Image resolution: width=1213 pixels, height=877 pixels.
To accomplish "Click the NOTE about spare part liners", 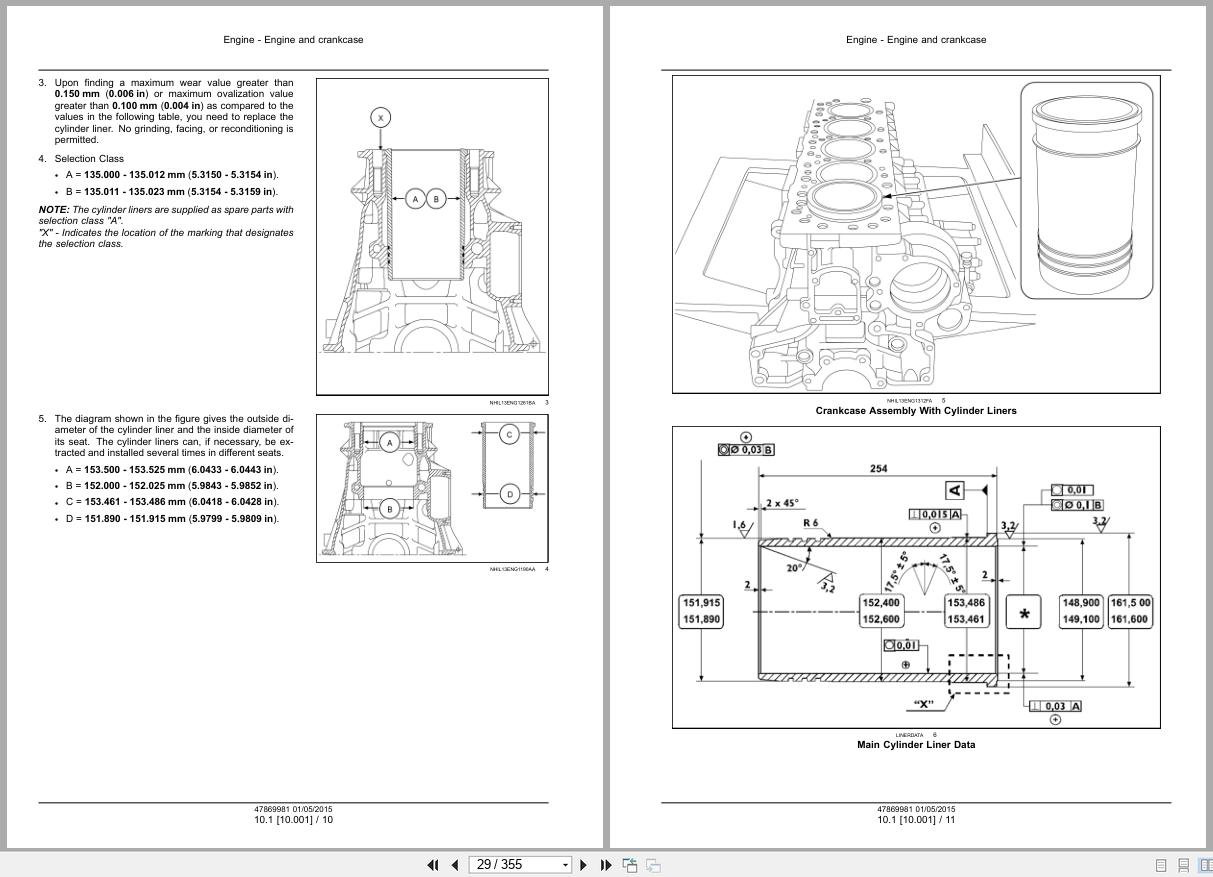I will coord(166,215).
